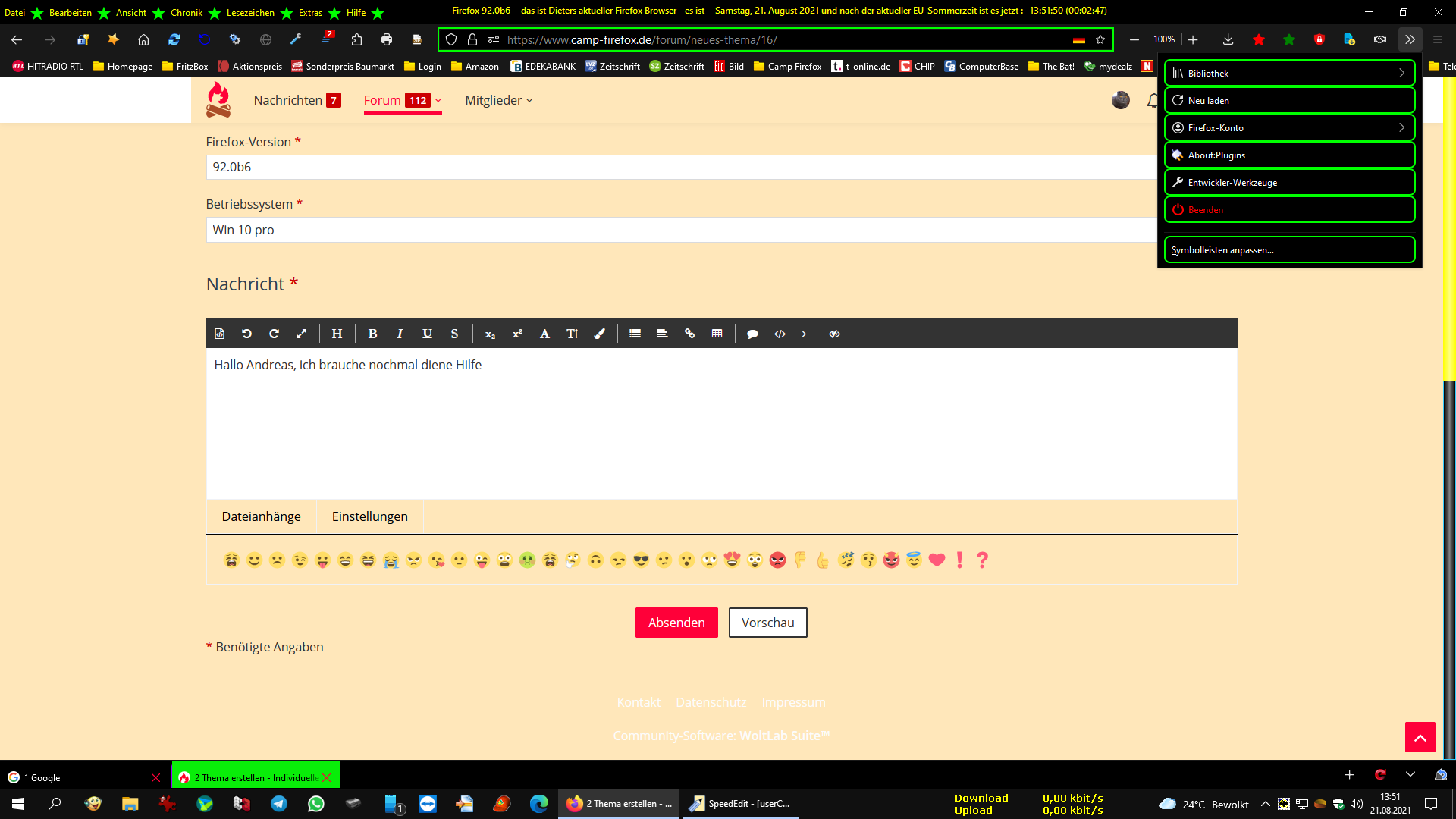Toggle strikethrough formatting
1456x819 pixels.
(454, 334)
